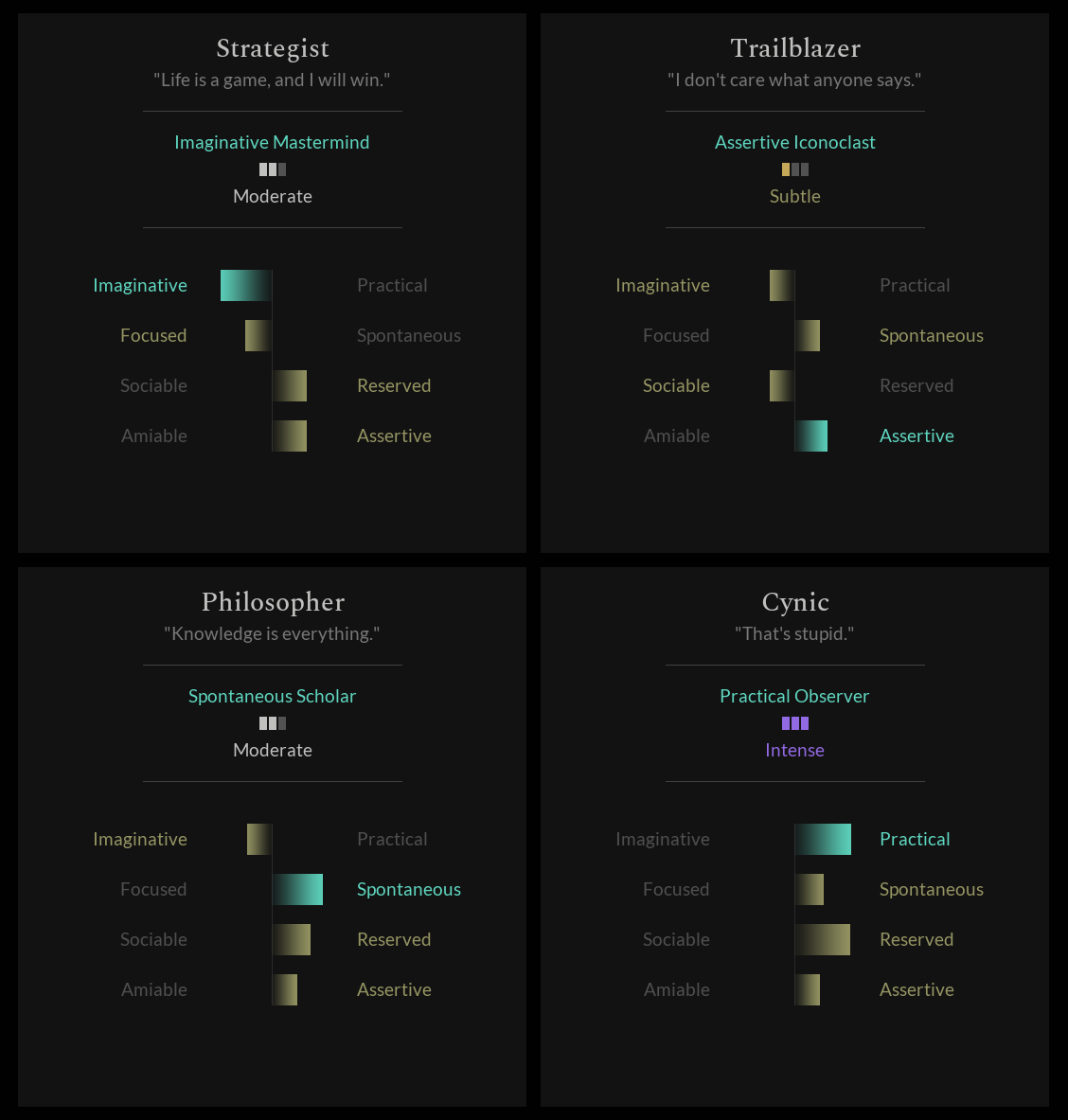The width and height of the screenshot is (1068, 1120).
Task: Click the Spontaneous Scholar label
Action: [x=272, y=696]
